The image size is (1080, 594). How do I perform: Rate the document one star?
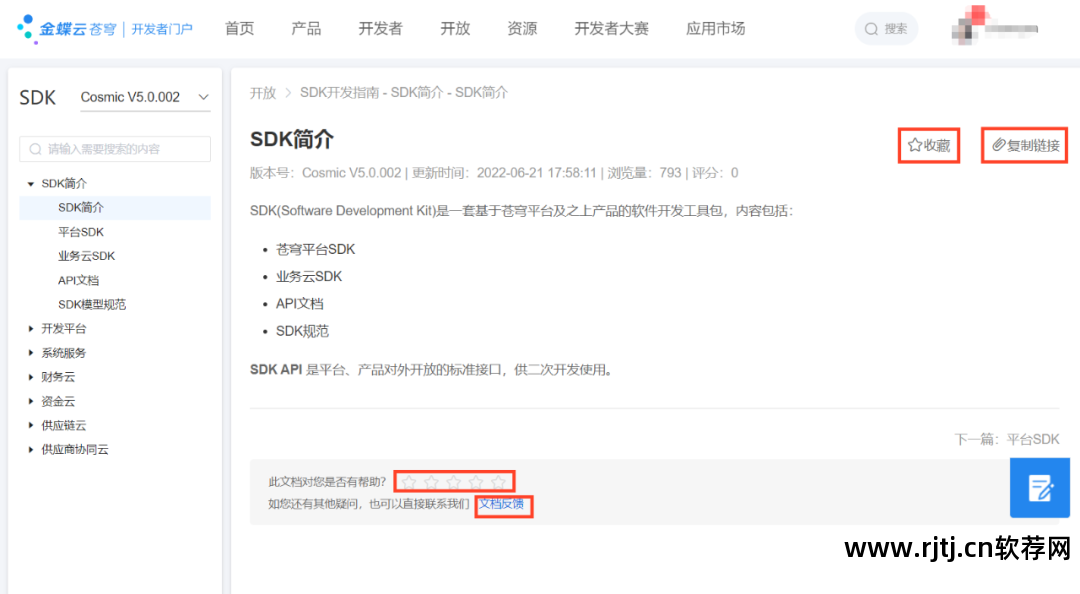(409, 482)
